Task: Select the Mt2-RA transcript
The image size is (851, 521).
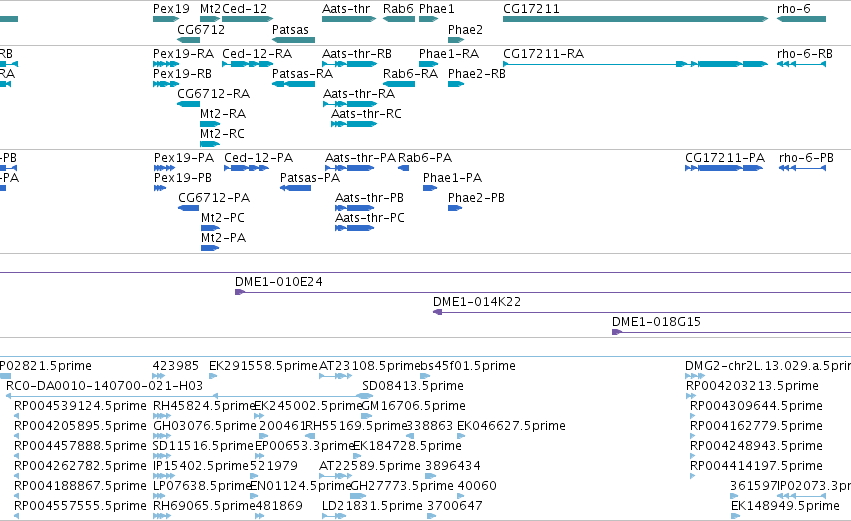Action: tap(210, 124)
